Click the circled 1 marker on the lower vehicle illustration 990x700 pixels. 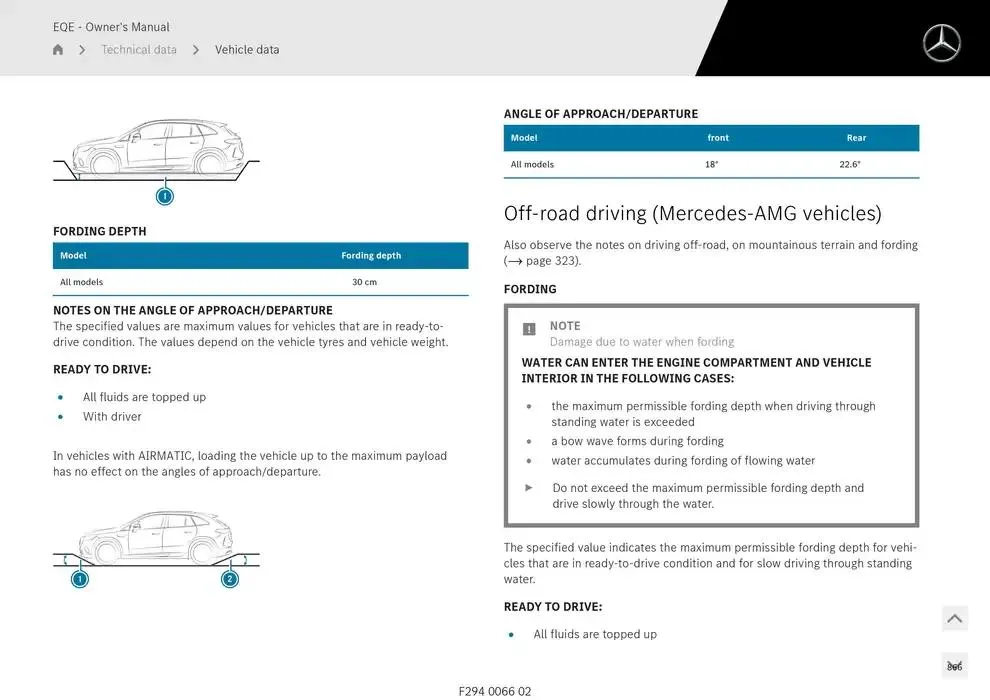79,578
